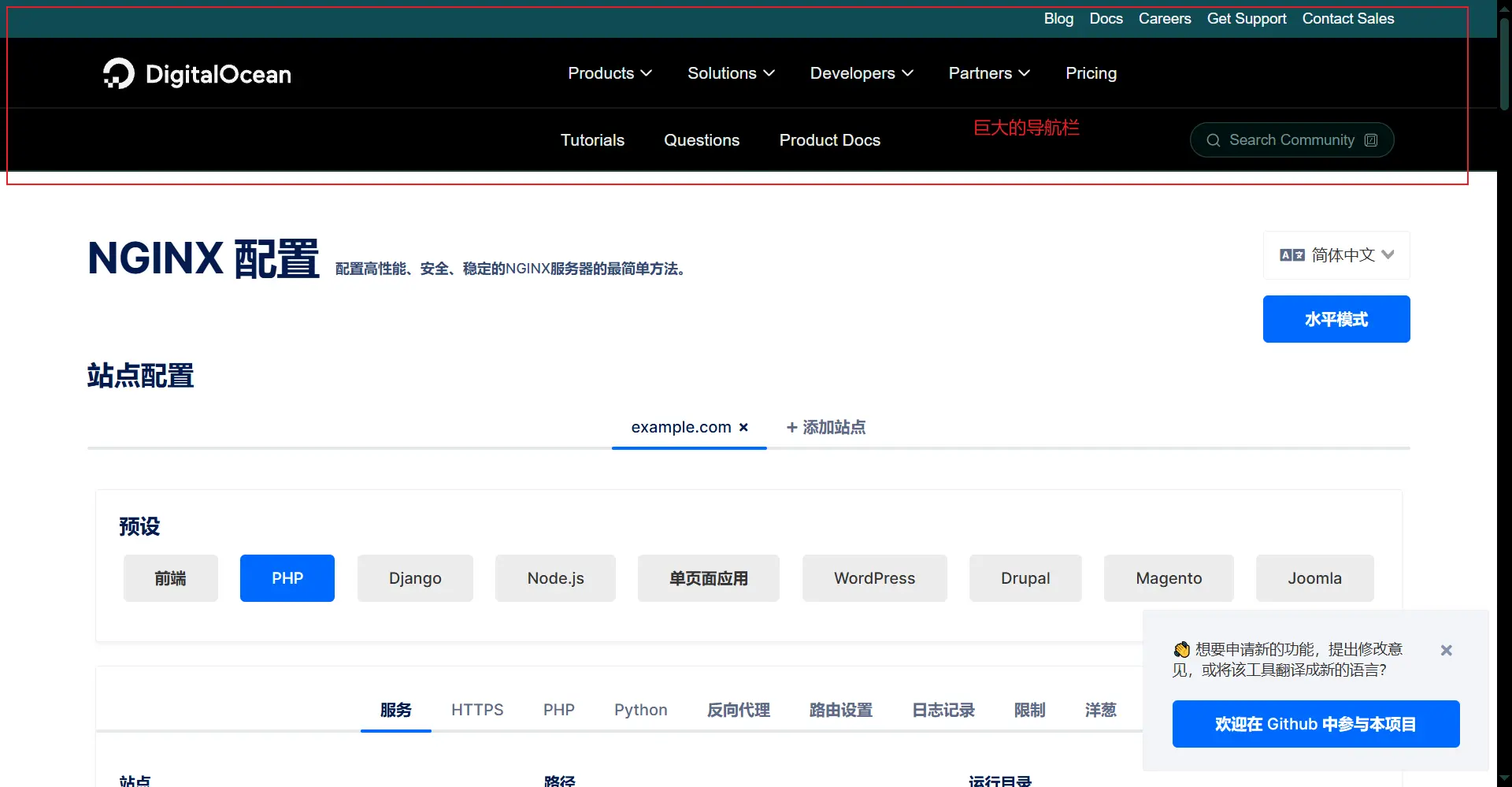This screenshot has width=1512, height=787.
Task: Click 欢迎在 Github 中参与本项目 button
Action: tap(1316, 724)
